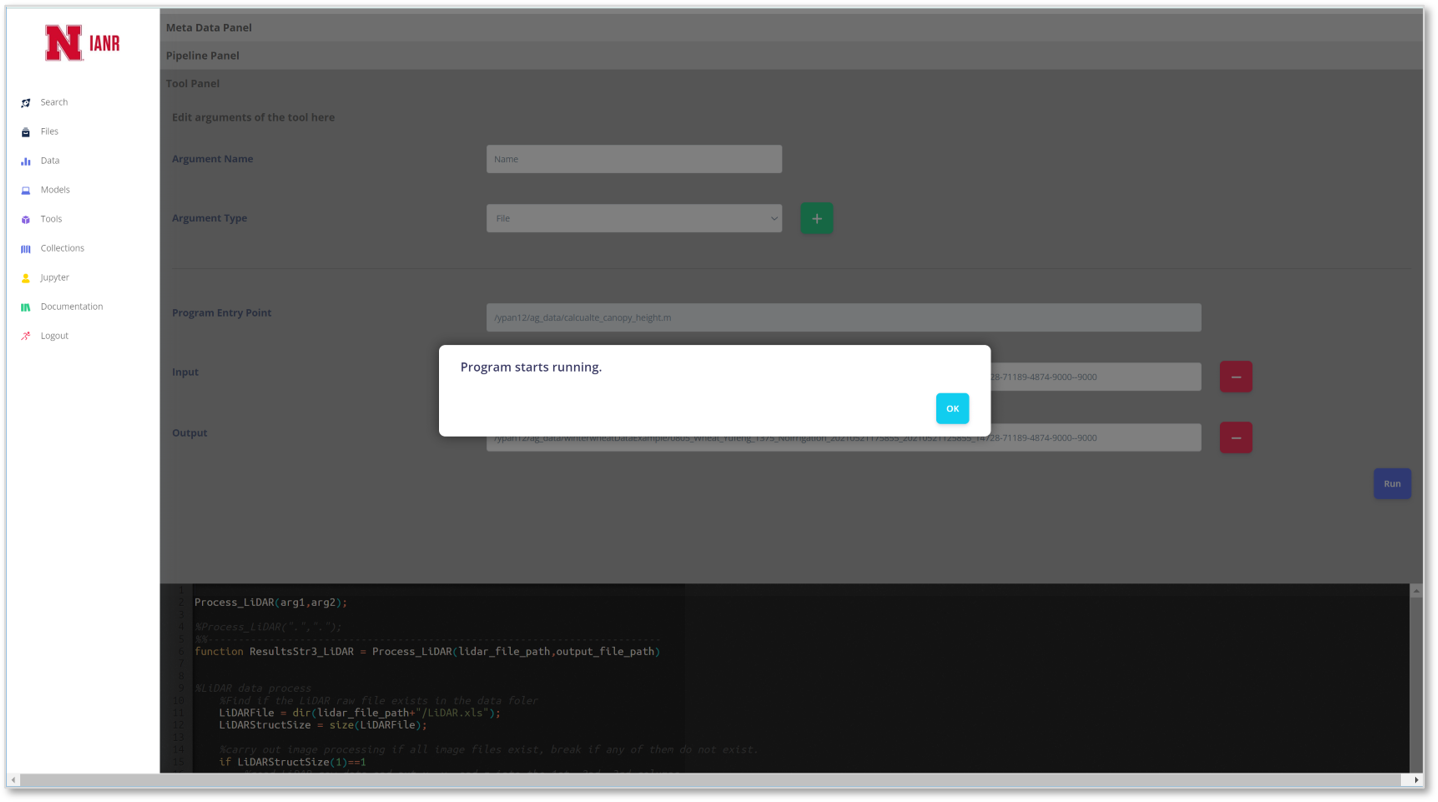Click the Jupyter person icon

pos(26,278)
